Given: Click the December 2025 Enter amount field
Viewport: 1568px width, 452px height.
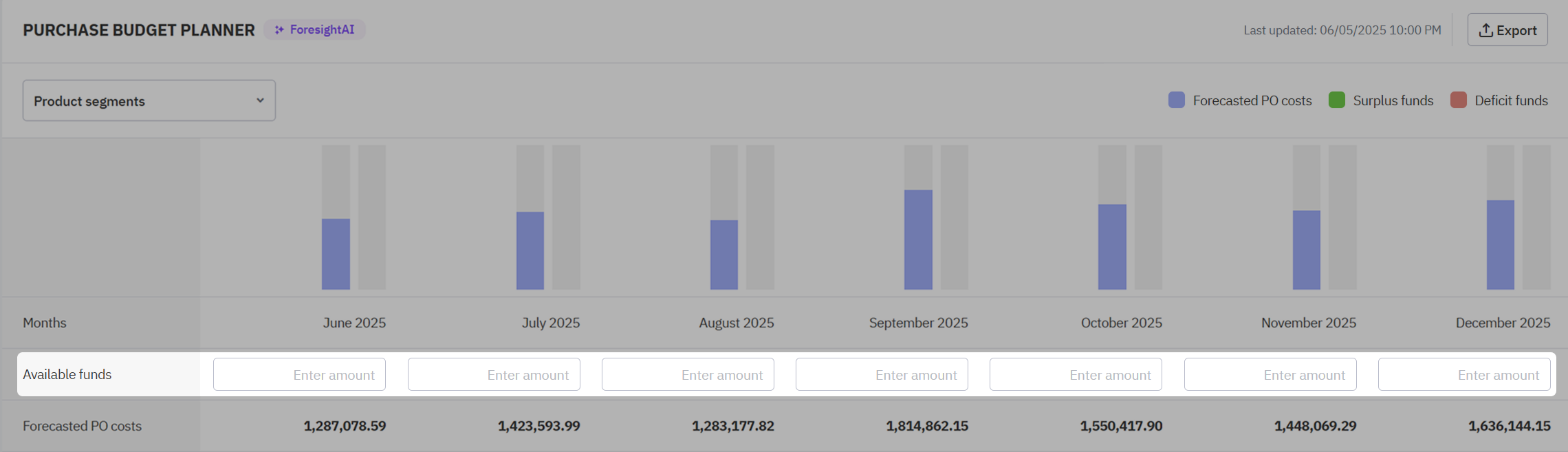Looking at the screenshot, I should 1464,374.
